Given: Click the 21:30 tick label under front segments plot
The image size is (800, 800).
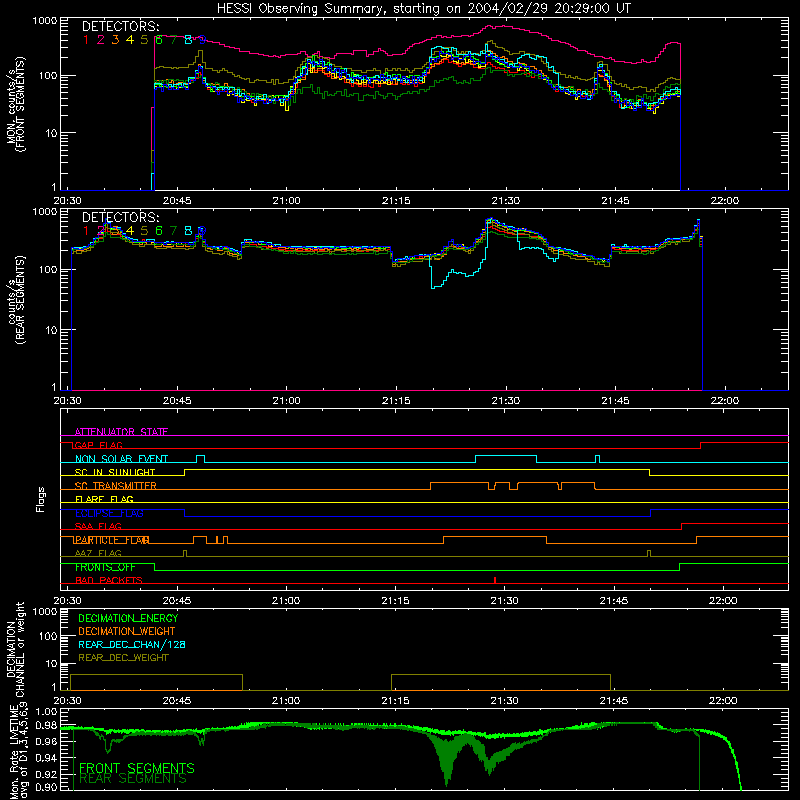Looking at the screenshot, I should (506, 201).
